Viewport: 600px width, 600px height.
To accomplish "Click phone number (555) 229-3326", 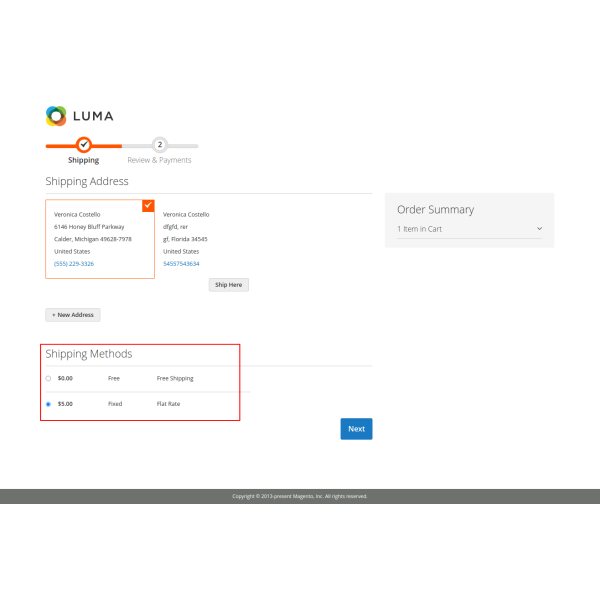I will click(x=74, y=263).
